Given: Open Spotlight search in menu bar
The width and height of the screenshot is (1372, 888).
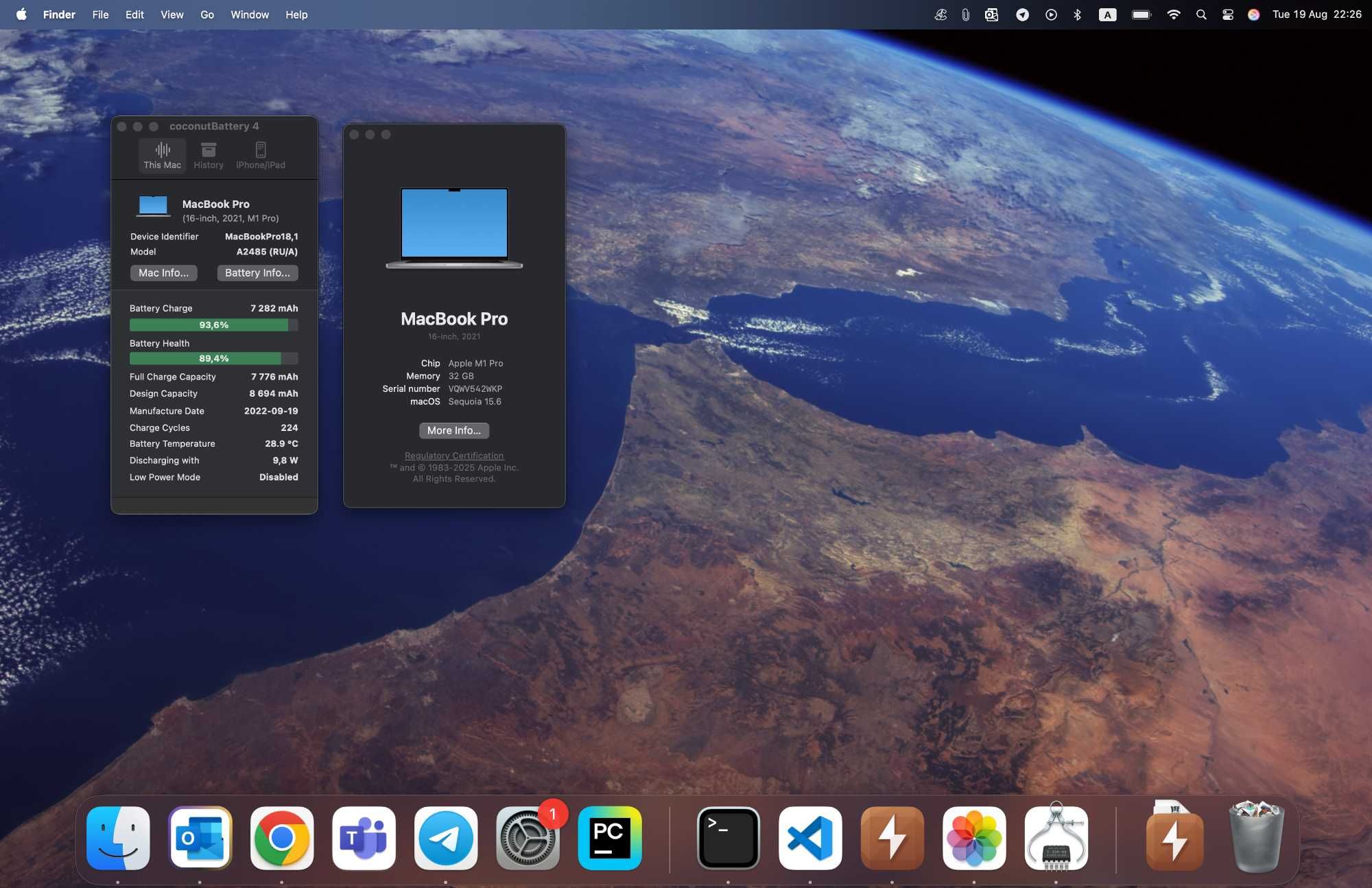Looking at the screenshot, I should click(x=1201, y=14).
